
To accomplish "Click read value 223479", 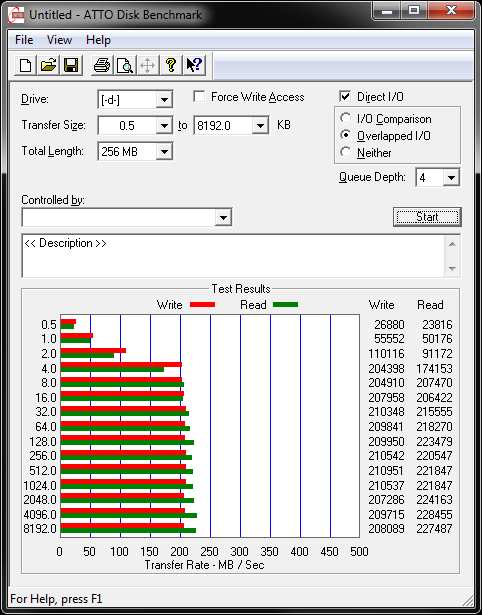I will [435, 442].
